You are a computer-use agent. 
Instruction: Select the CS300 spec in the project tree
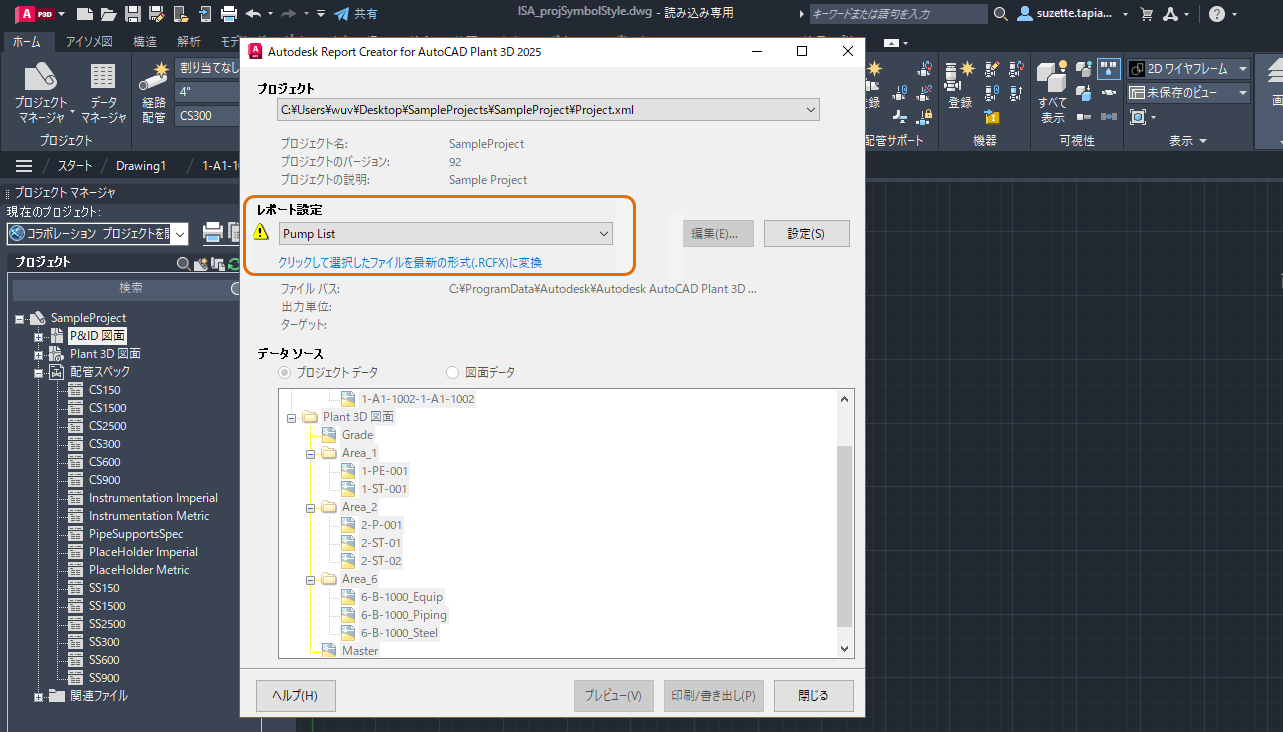104,444
